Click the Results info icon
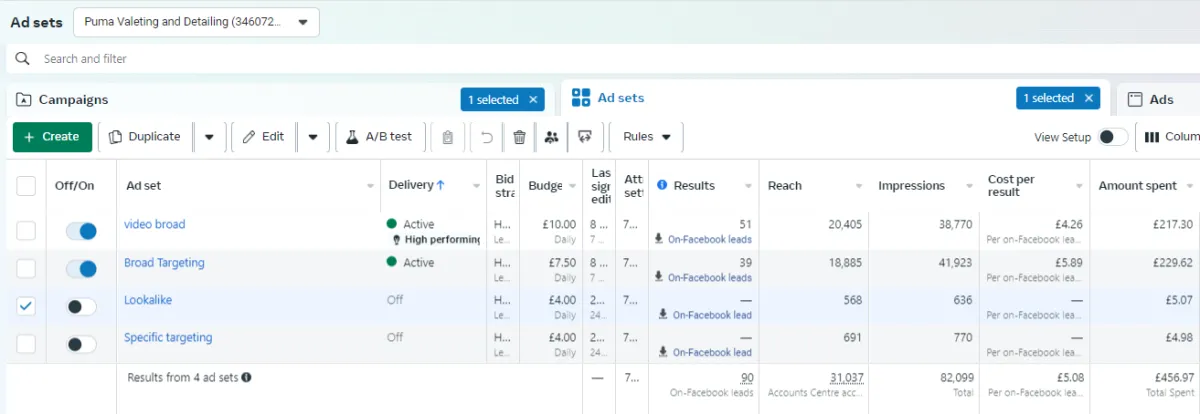 tap(662, 185)
